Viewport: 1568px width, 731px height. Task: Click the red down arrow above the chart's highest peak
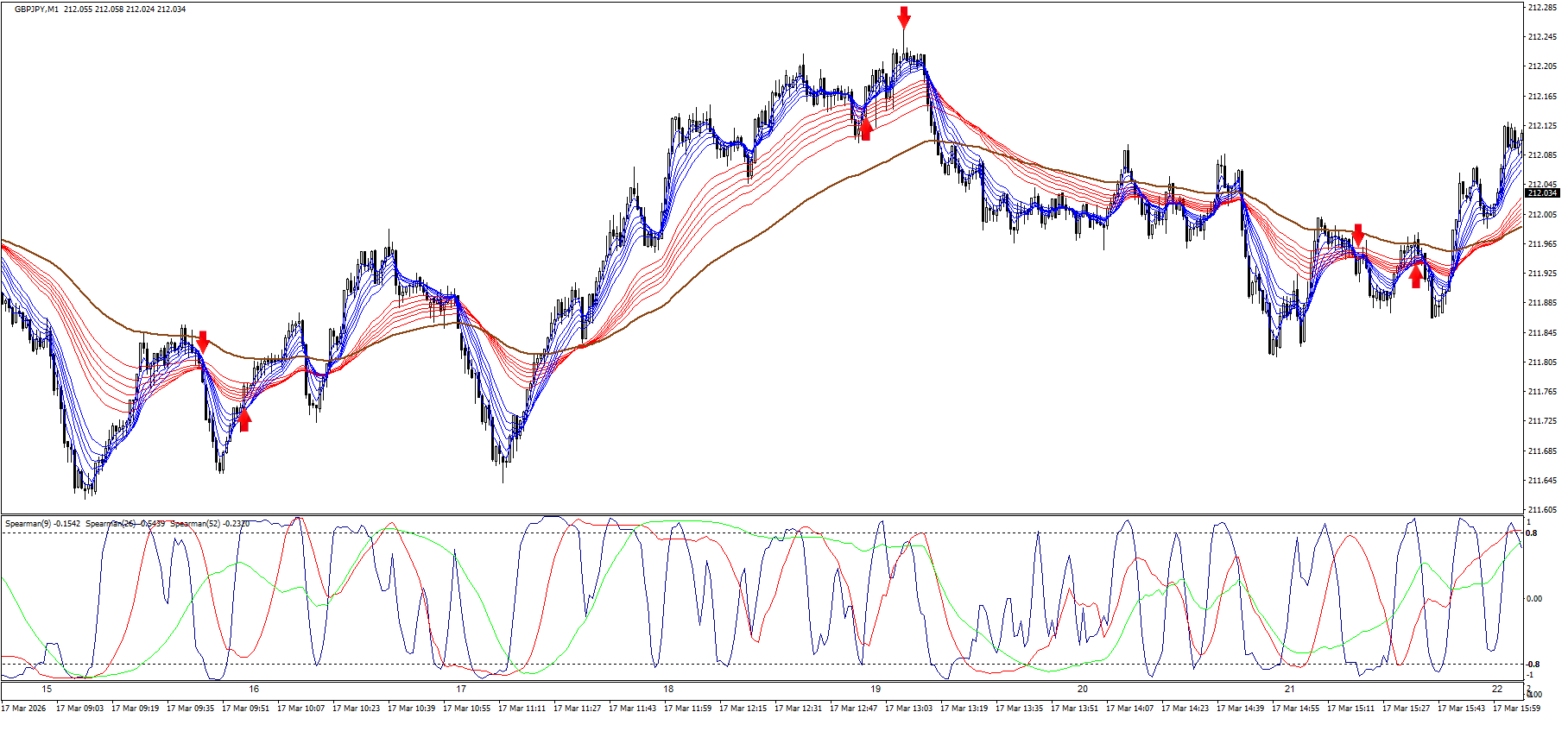[903, 17]
